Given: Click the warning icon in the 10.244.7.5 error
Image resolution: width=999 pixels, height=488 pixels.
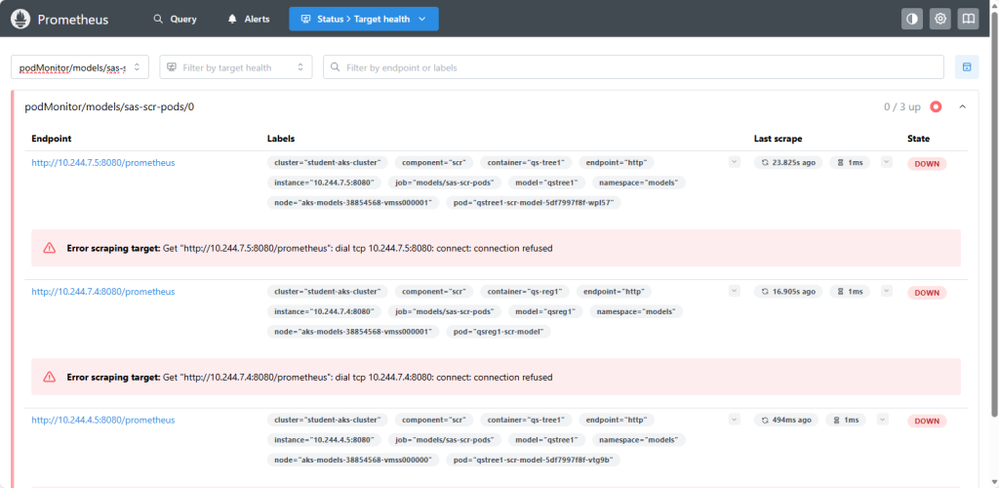Looking at the screenshot, I should pos(49,248).
